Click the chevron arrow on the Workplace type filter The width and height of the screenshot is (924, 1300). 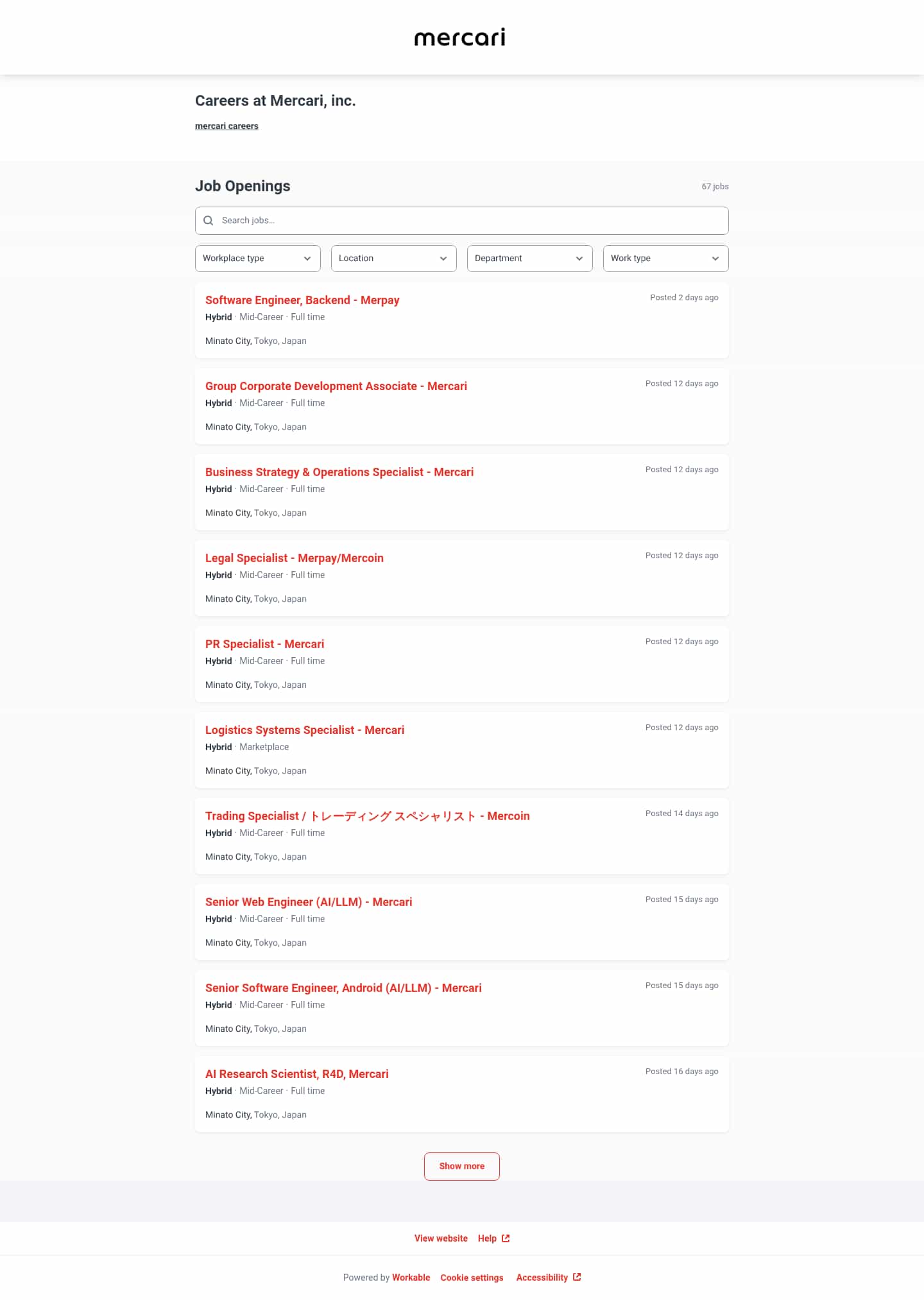click(x=307, y=259)
